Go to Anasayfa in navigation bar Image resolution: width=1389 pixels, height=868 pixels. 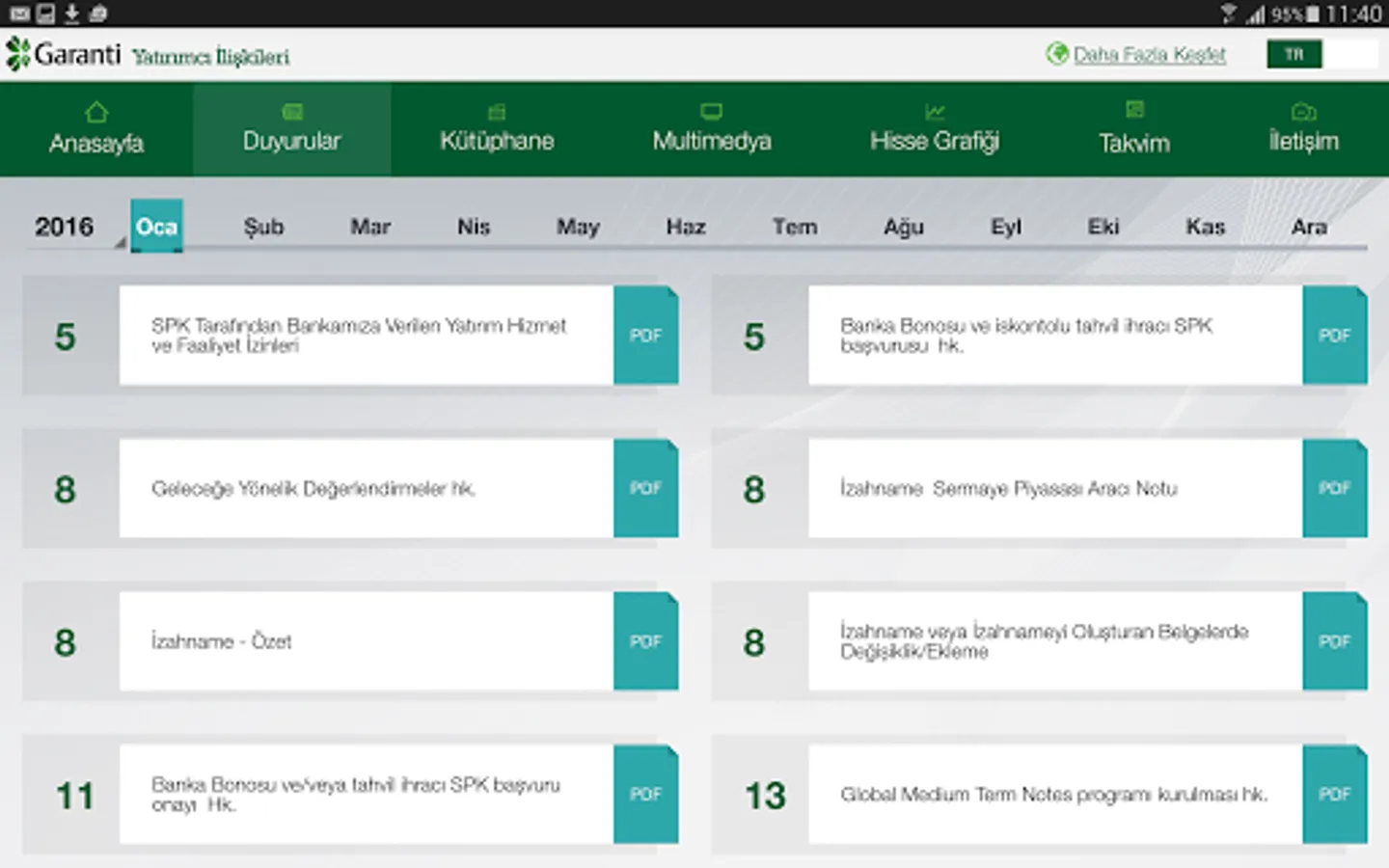[x=96, y=129]
